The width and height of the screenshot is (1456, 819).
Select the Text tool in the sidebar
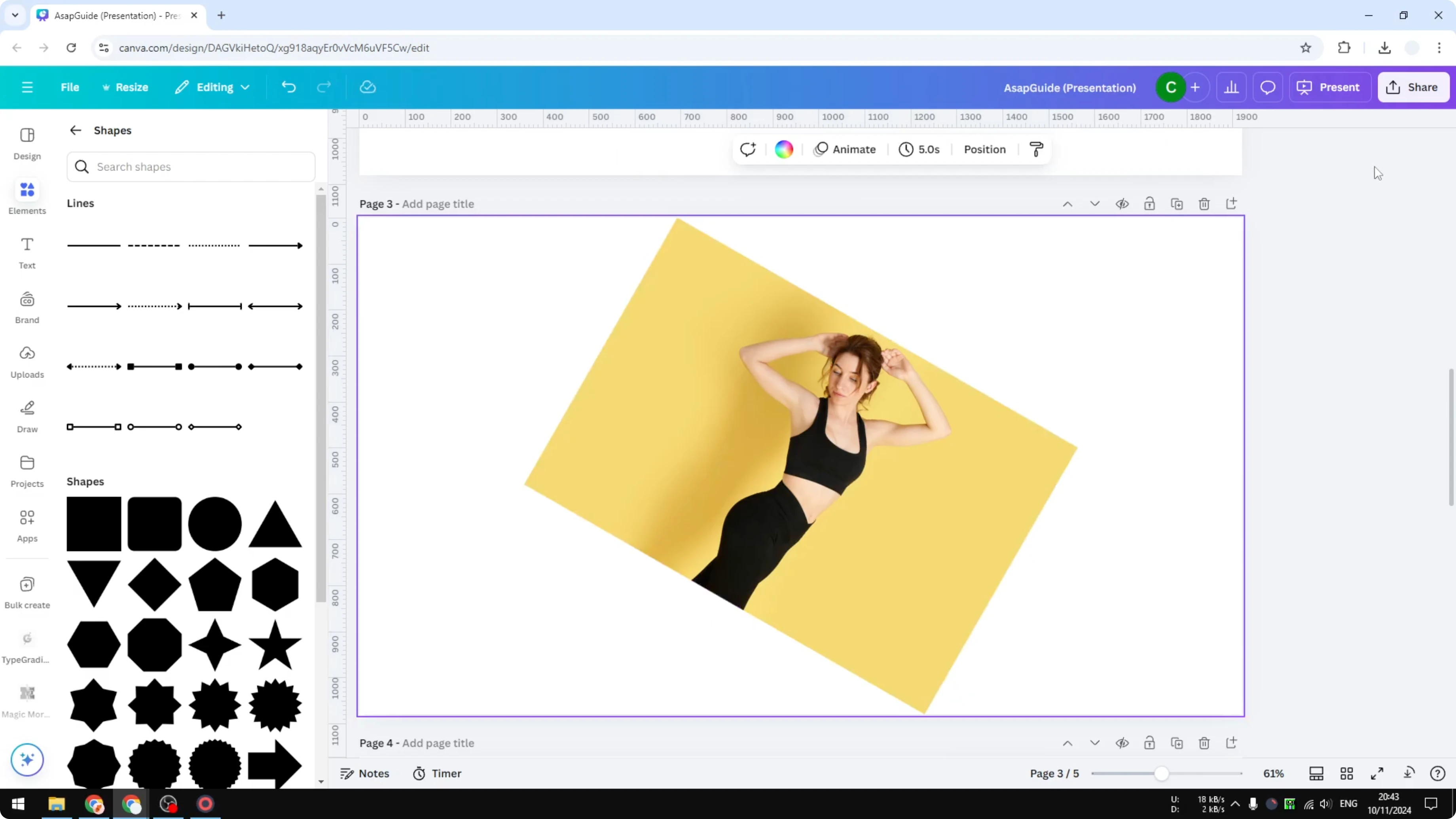(x=27, y=252)
